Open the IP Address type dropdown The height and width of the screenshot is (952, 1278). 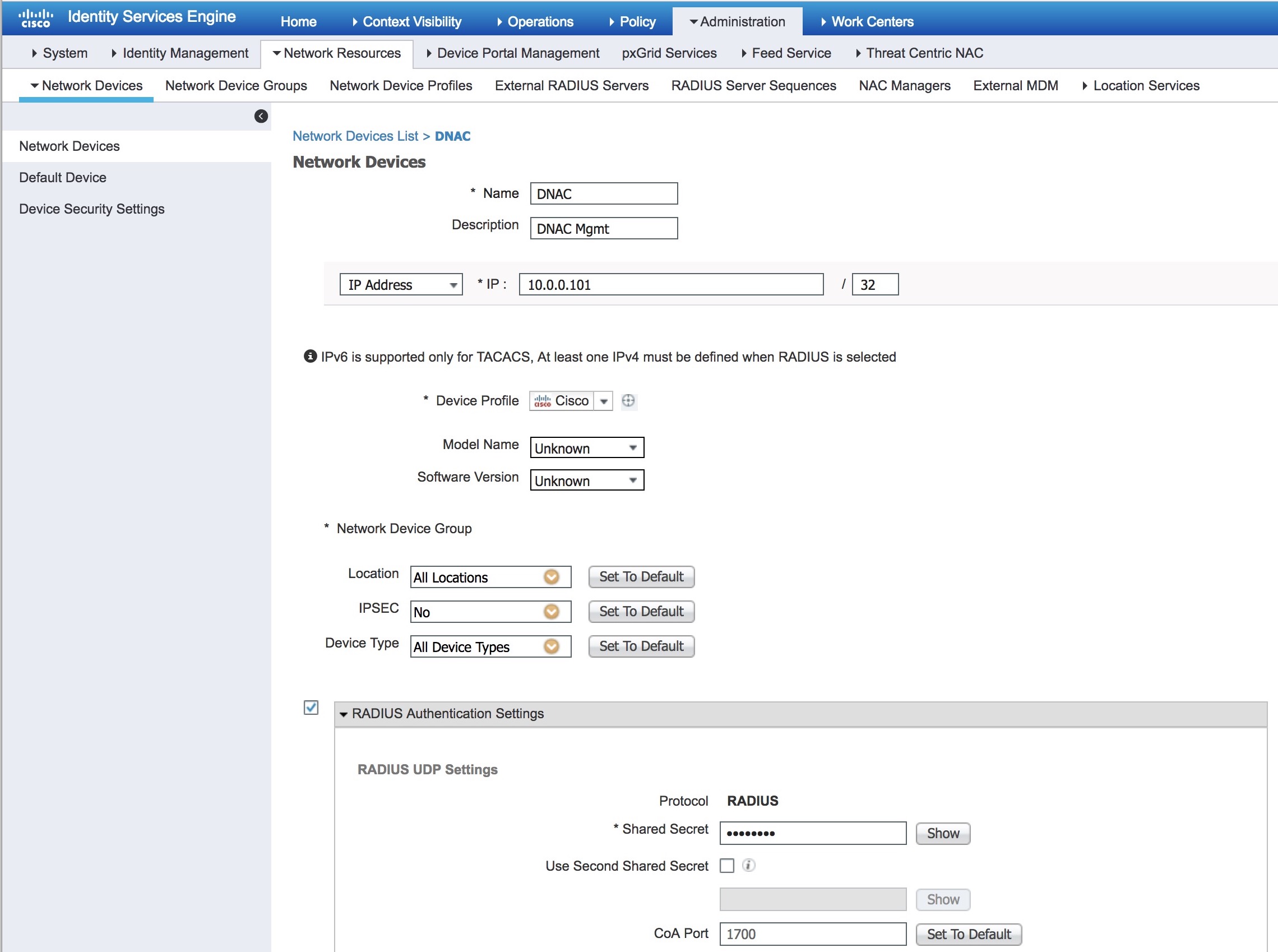[401, 285]
